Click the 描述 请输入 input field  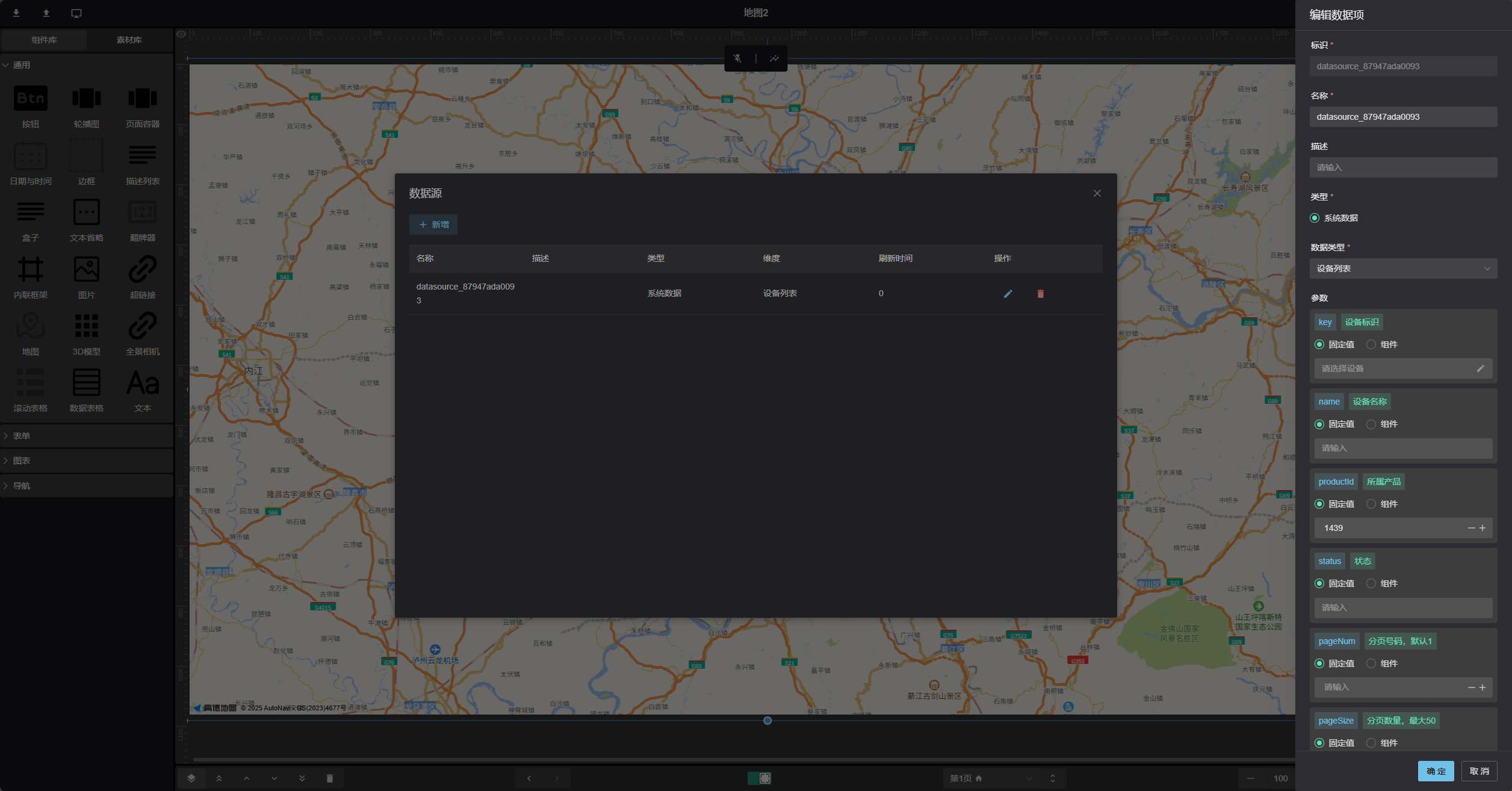tap(1403, 167)
